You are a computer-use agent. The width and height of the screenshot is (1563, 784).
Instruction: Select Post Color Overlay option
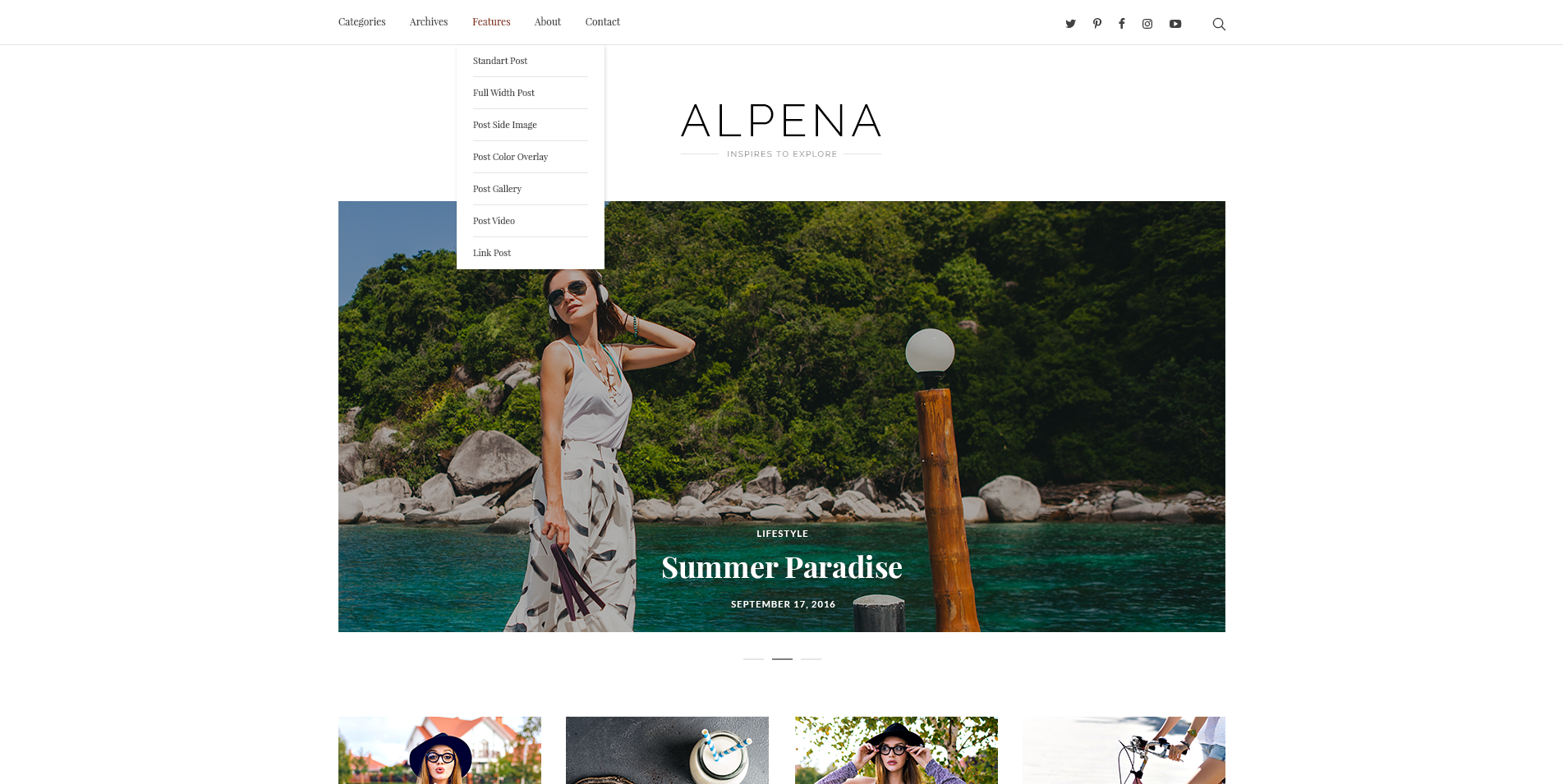tap(510, 157)
